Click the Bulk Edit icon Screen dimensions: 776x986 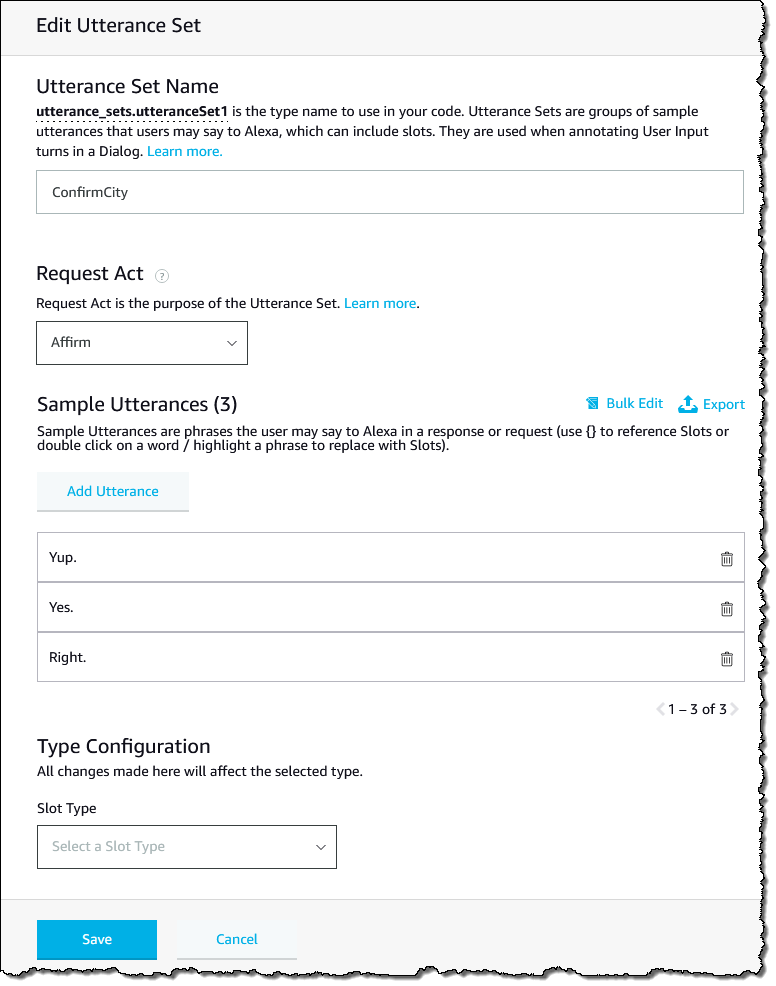click(x=592, y=404)
